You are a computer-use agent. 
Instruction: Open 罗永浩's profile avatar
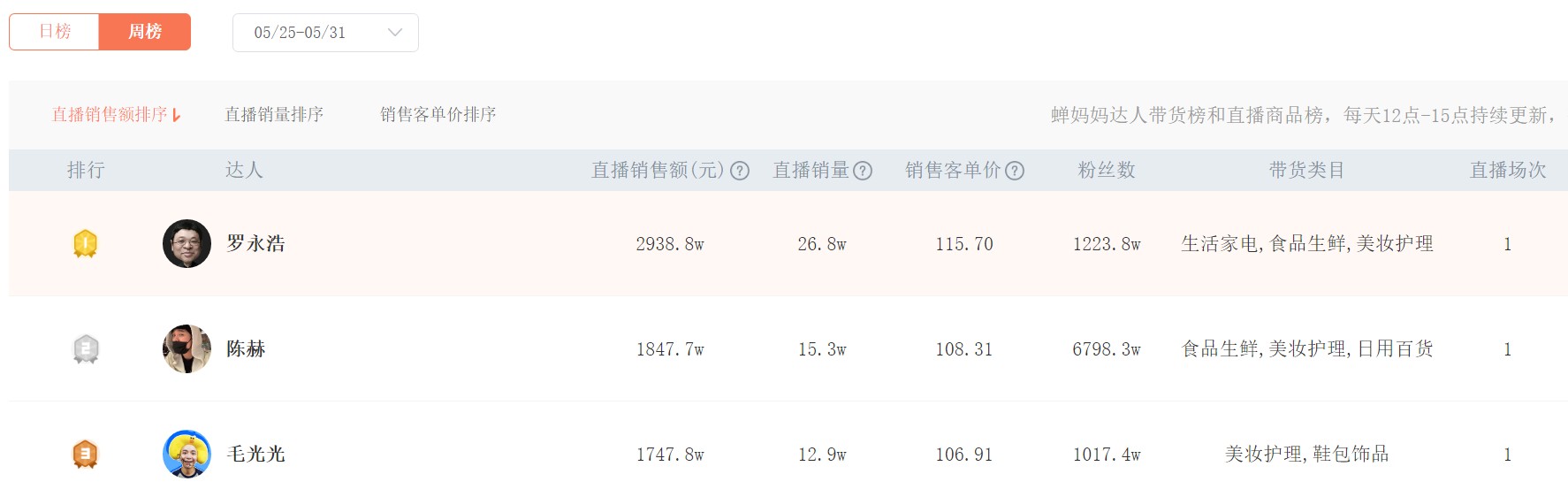(x=186, y=243)
